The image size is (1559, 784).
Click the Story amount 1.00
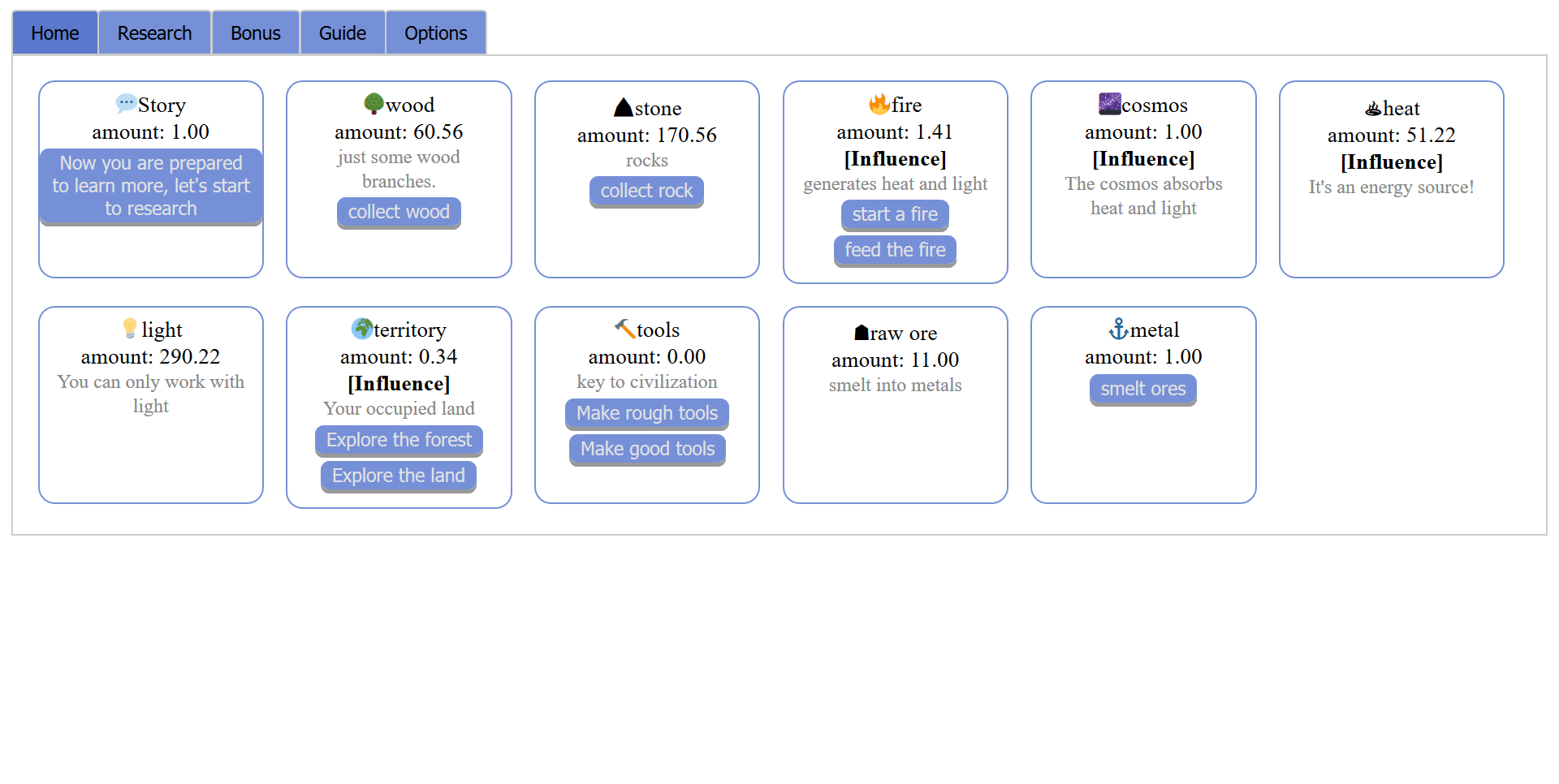(x=151, y=131)
